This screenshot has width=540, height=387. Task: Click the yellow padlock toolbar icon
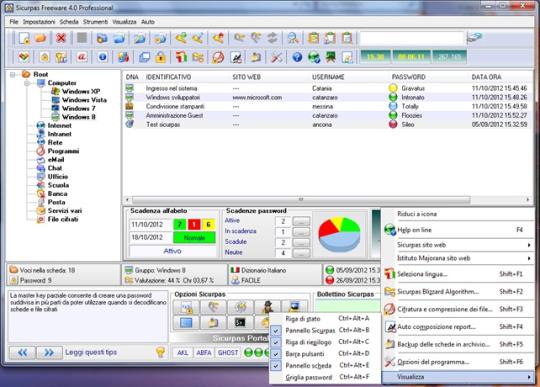point(161,57)
